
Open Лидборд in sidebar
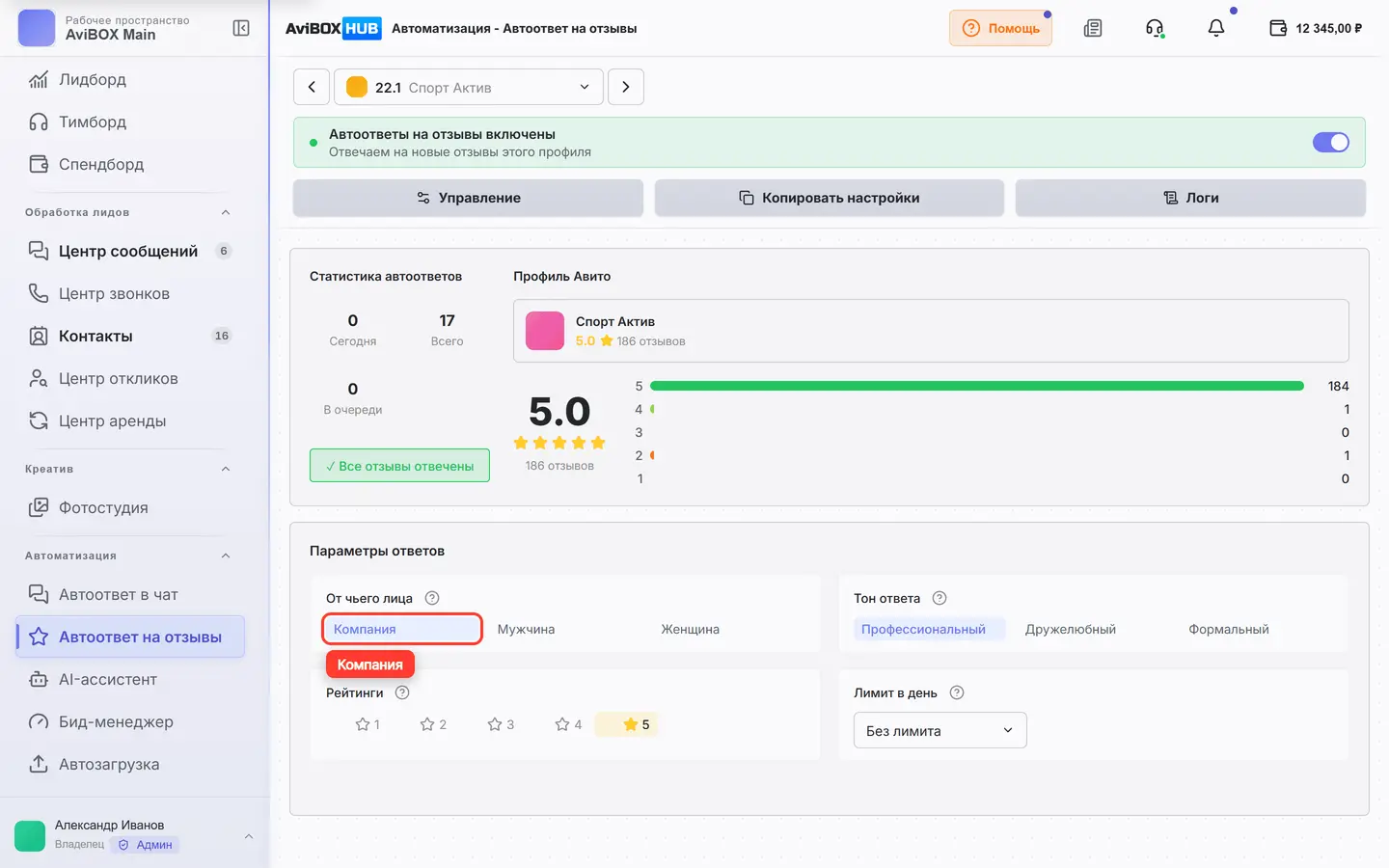pos(130,79)
